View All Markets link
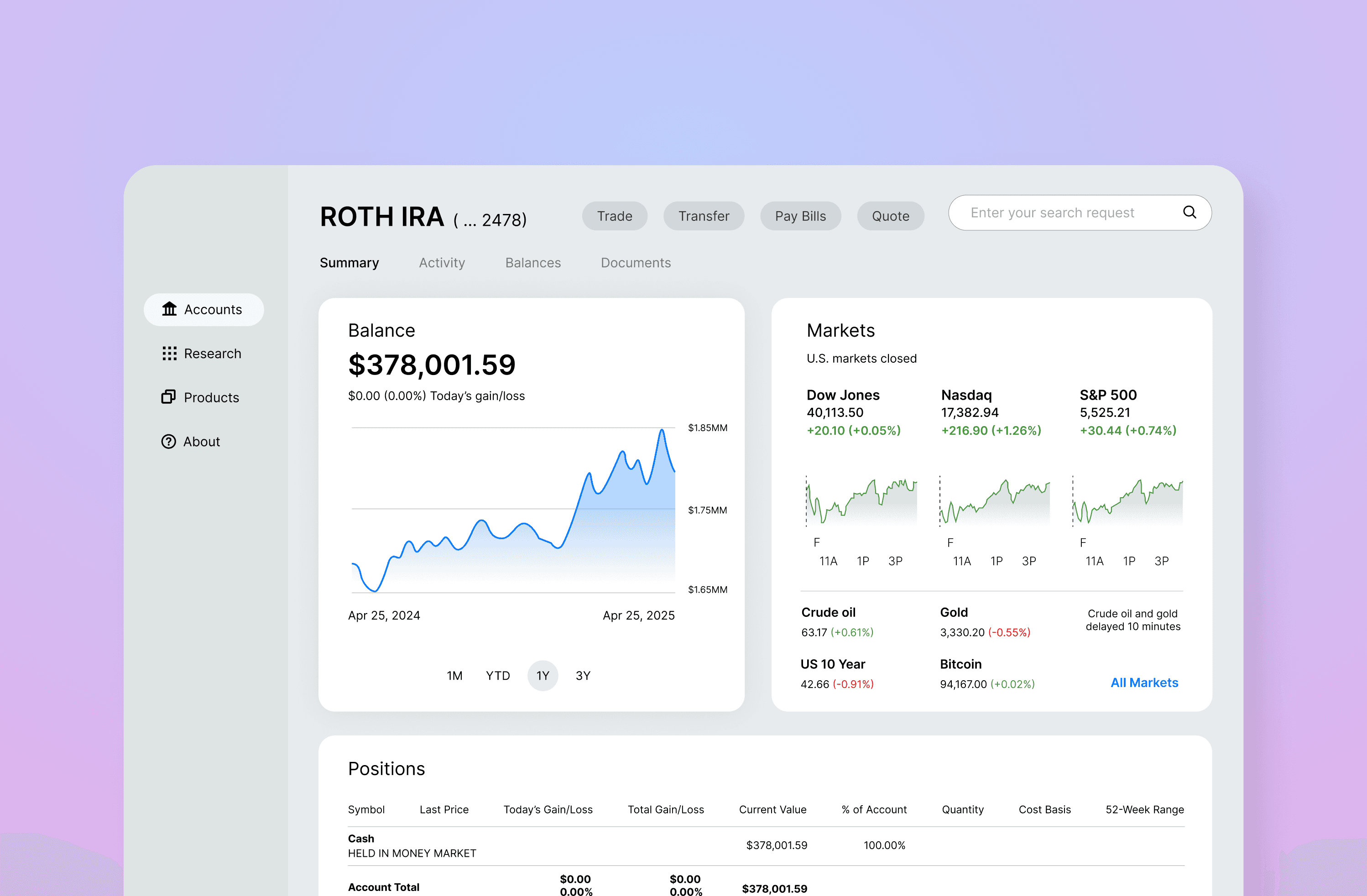The image size is (1367, 896). pyautogui.click(x=1144, y=682)
